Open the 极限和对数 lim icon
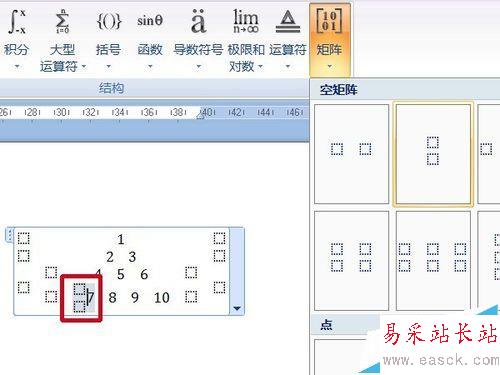The width and height of the screenshot is (500, 375). (x=246, y=21)
